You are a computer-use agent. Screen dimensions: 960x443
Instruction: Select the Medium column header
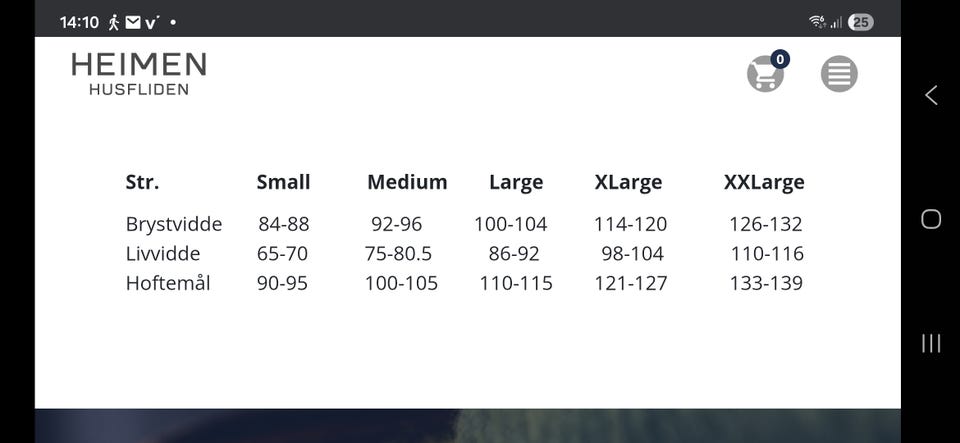coord(407,182)
